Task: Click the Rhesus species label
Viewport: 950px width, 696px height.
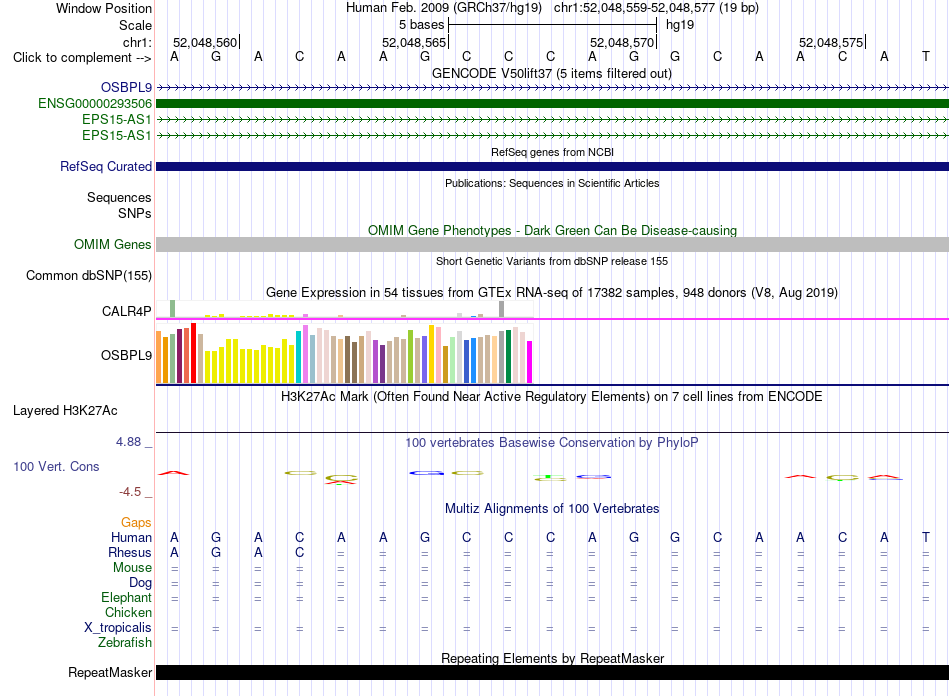Action: coord(130,552)
